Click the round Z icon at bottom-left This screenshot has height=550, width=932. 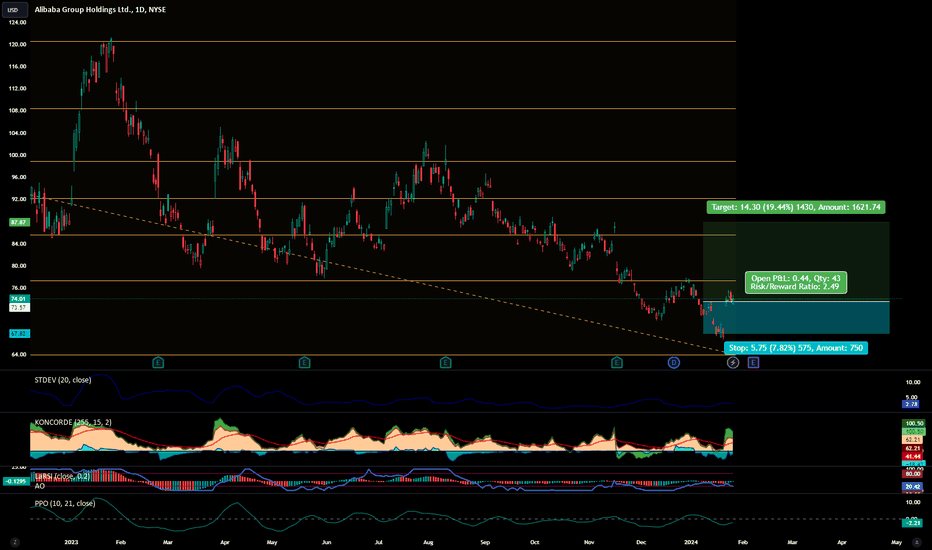(x=15, y=542)
